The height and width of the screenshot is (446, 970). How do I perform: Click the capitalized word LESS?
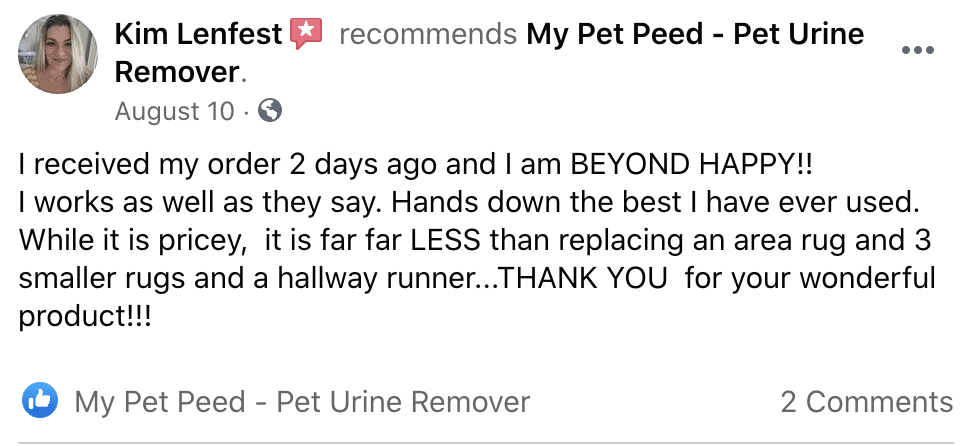(445, 241)
